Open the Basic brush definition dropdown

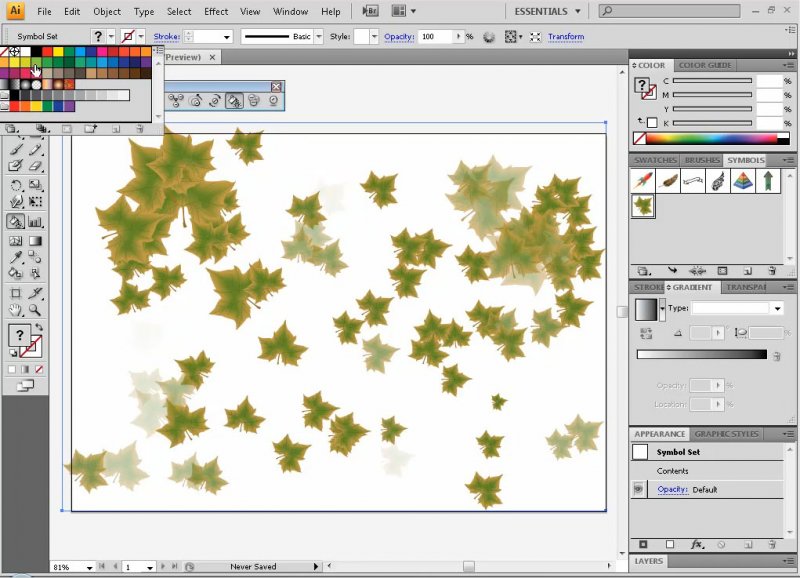pyautogui.click(x=319, y=36)
